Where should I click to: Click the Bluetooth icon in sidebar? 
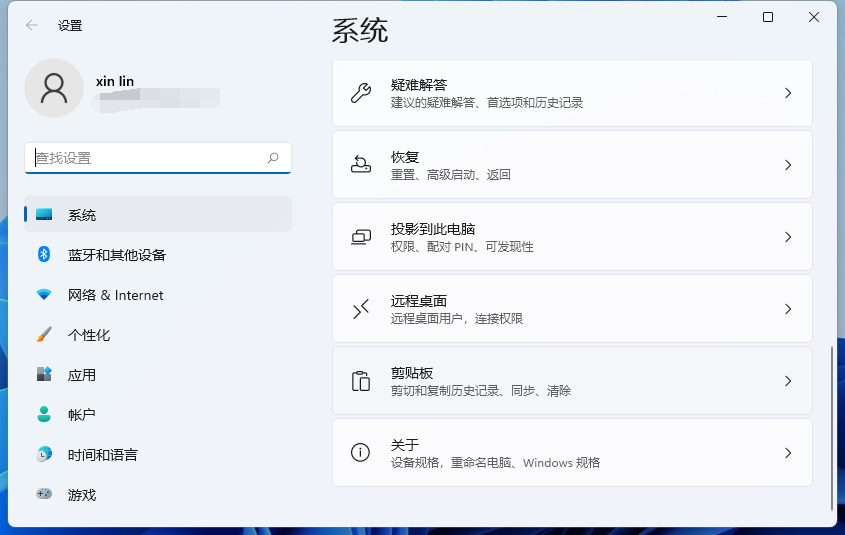point(44,254)
